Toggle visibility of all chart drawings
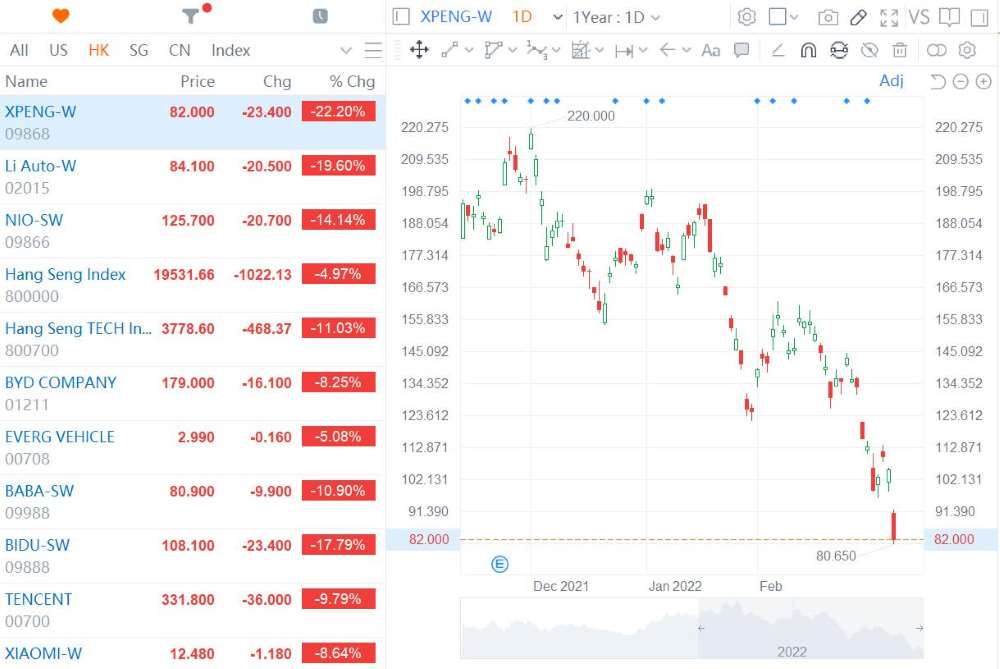The height and width of the screenshot is (669, 1000). click(x=869, y=50)
